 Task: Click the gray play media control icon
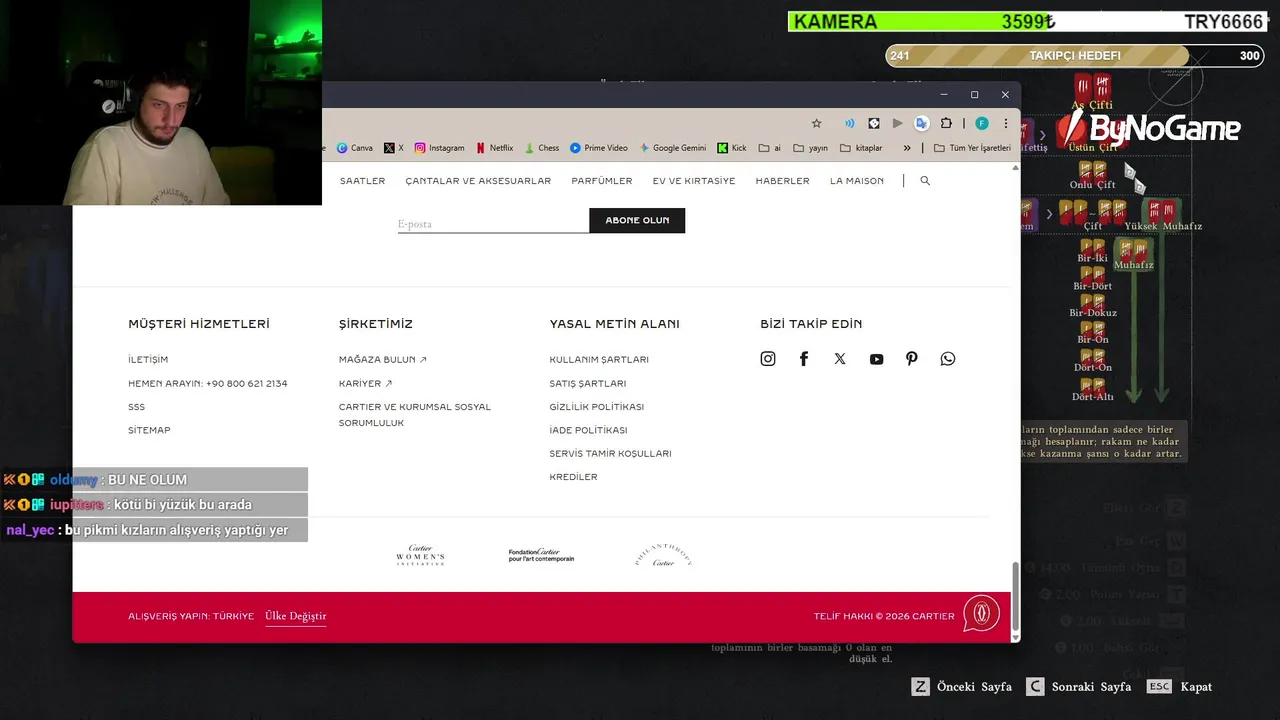coord(897,123)
